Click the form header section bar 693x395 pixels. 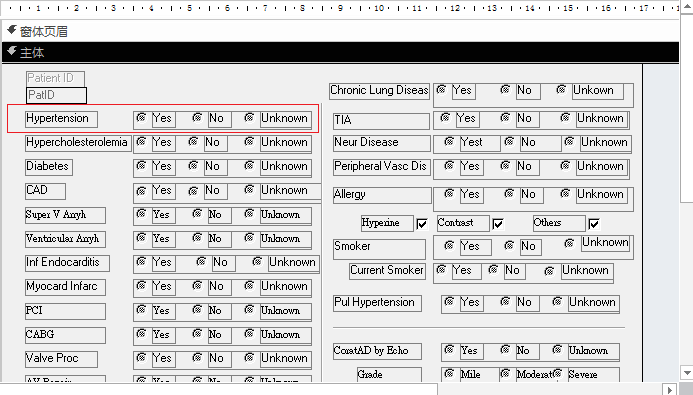point(340,31)
